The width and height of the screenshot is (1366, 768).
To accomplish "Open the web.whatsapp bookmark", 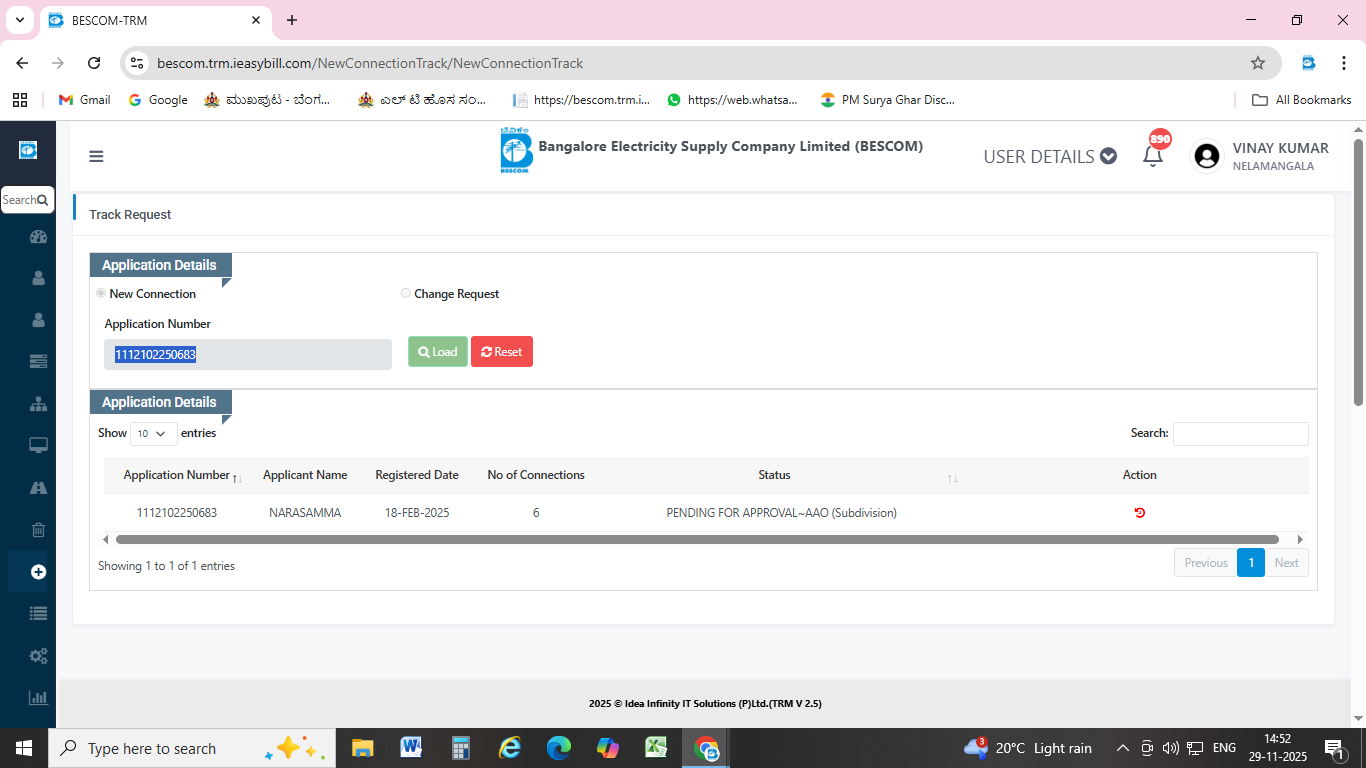I will (x=733, y=100).
